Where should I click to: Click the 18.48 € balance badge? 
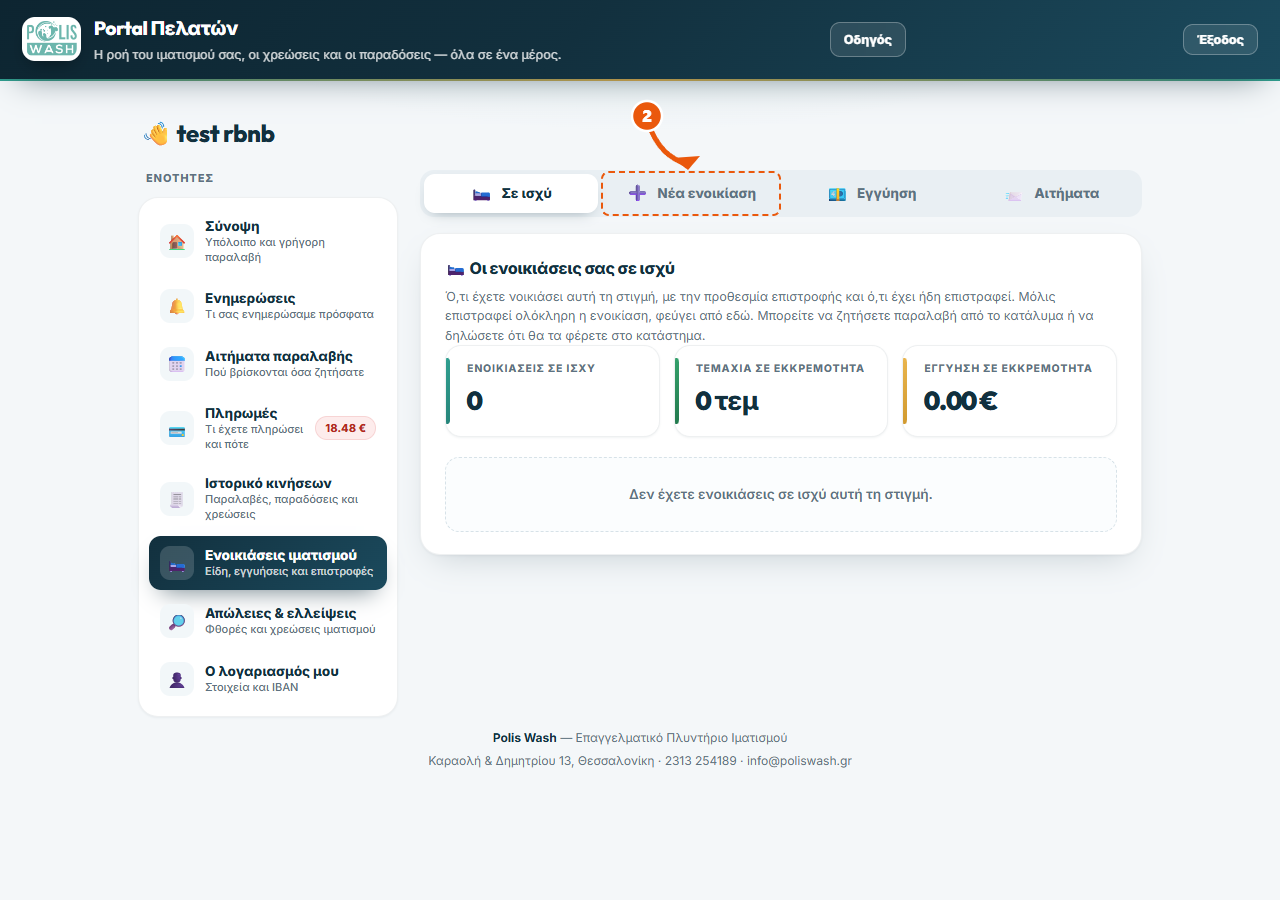pos(345,428)
